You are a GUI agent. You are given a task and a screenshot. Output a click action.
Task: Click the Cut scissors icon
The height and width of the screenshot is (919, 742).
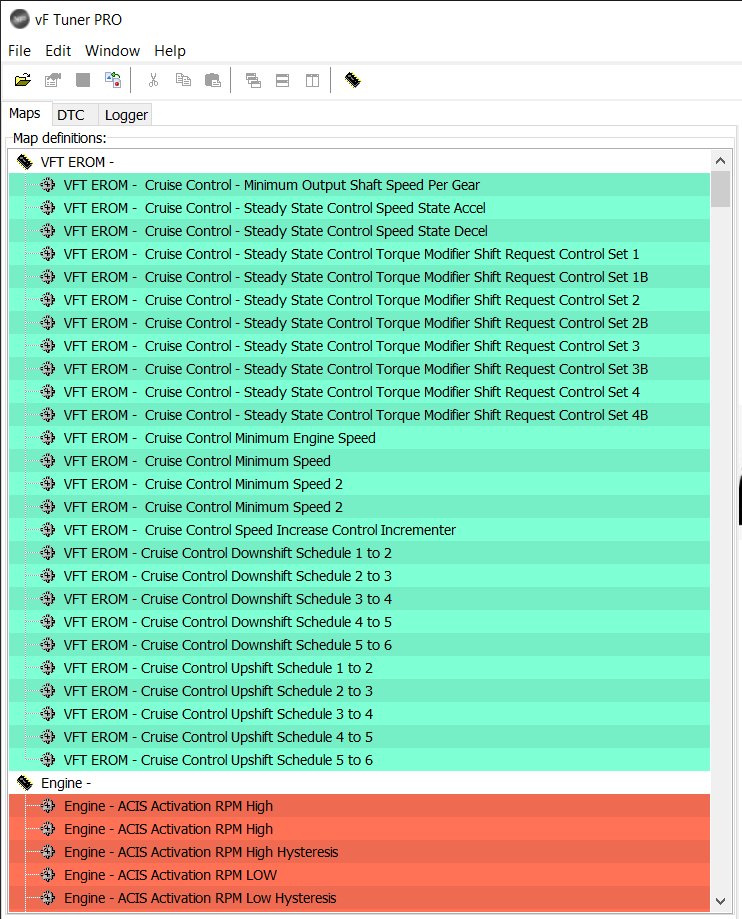click(x=154, y=80)
